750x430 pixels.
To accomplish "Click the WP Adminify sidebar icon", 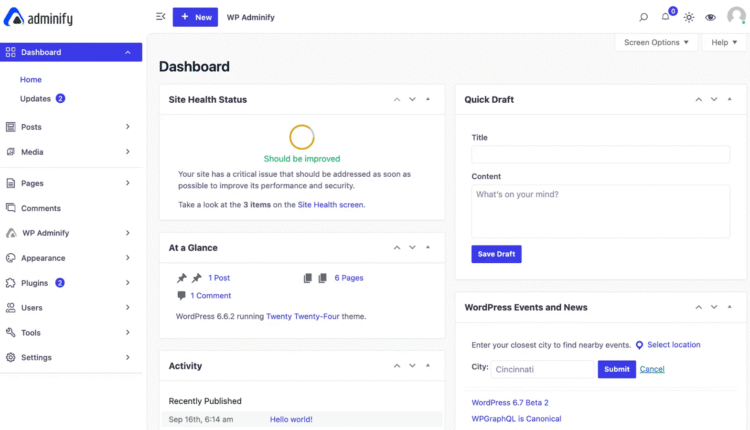I will [11, 233].
